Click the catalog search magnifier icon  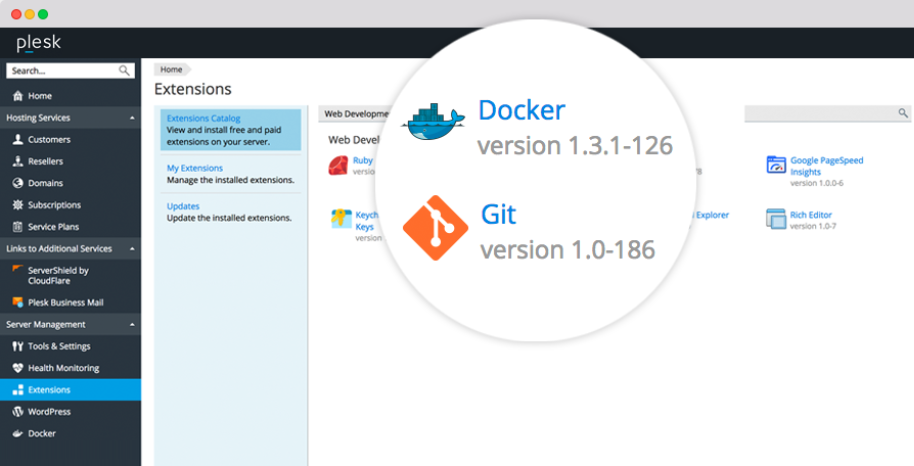click(903, 113)
